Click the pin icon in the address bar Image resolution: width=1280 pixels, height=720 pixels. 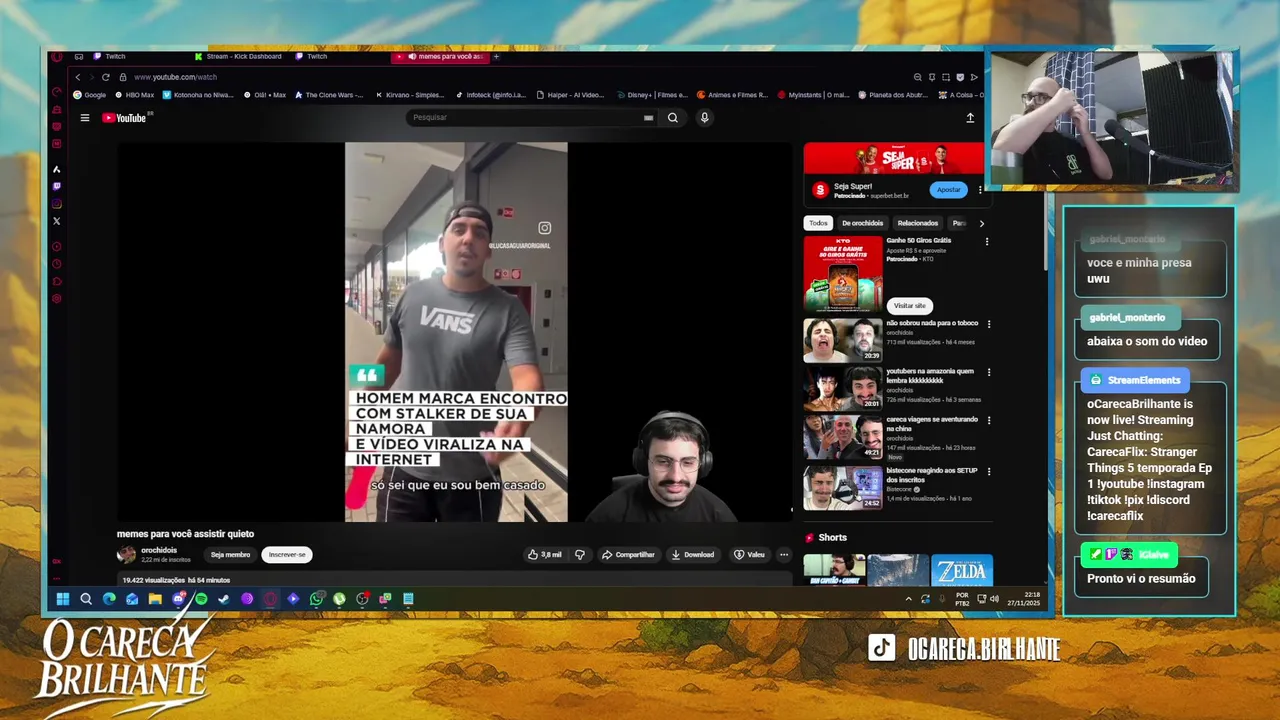[x=931, y=77]
